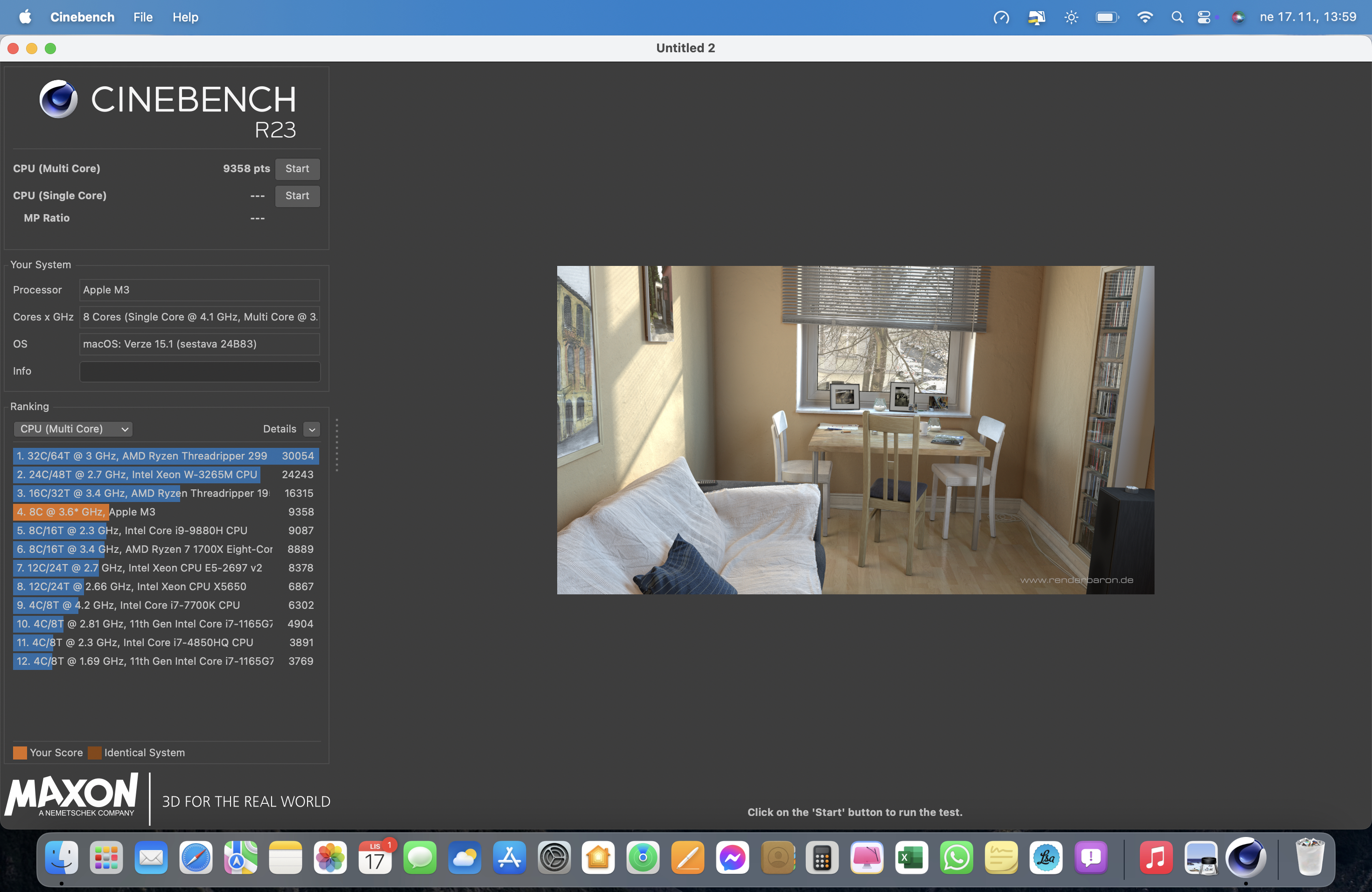The height and width of the screenshot is (892, 1372).
Task: Click the Wi-Fi status icon
Action: 1145,17
